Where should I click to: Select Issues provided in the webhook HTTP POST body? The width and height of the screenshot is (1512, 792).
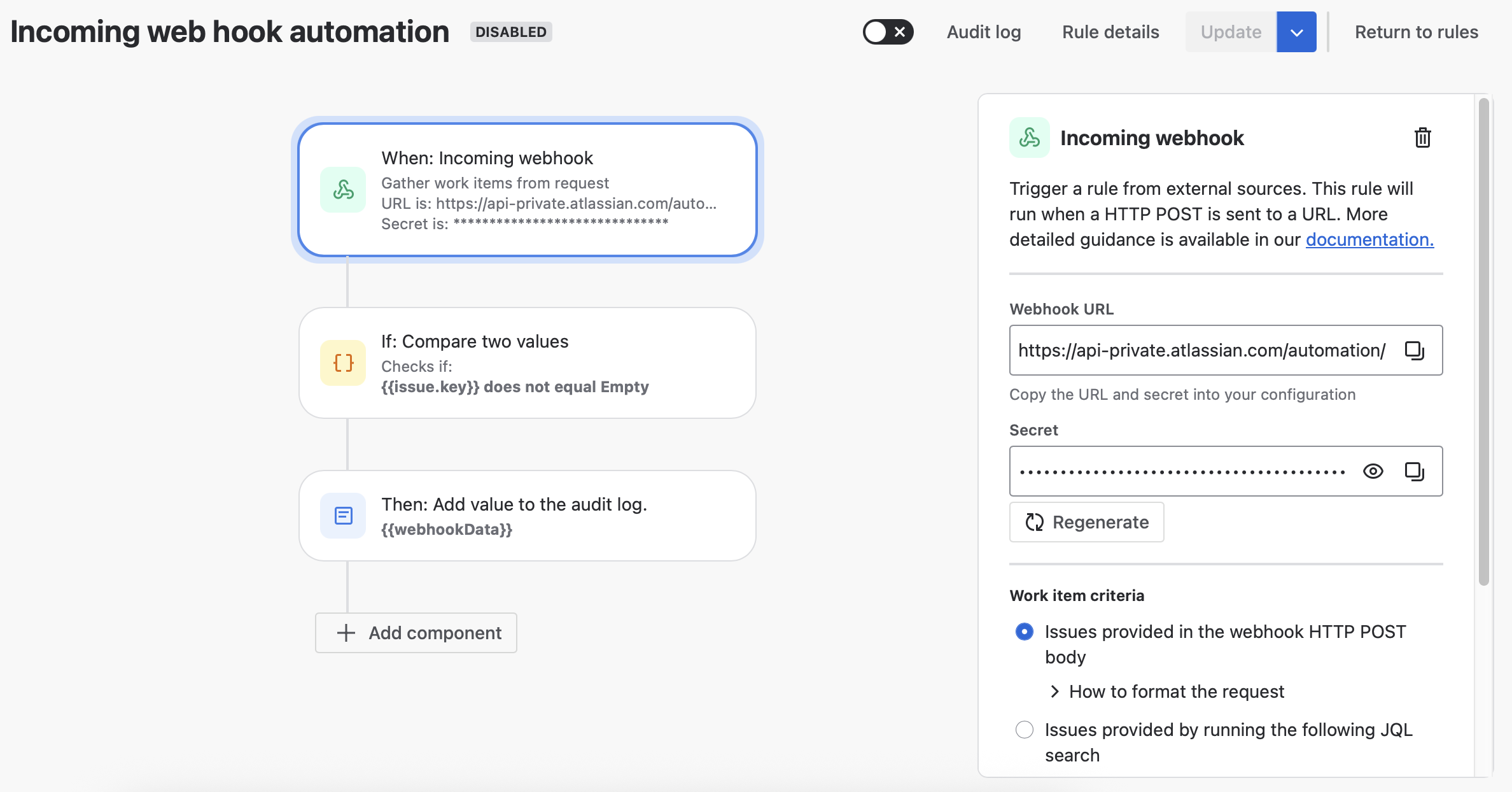[x=1025, y=632]
